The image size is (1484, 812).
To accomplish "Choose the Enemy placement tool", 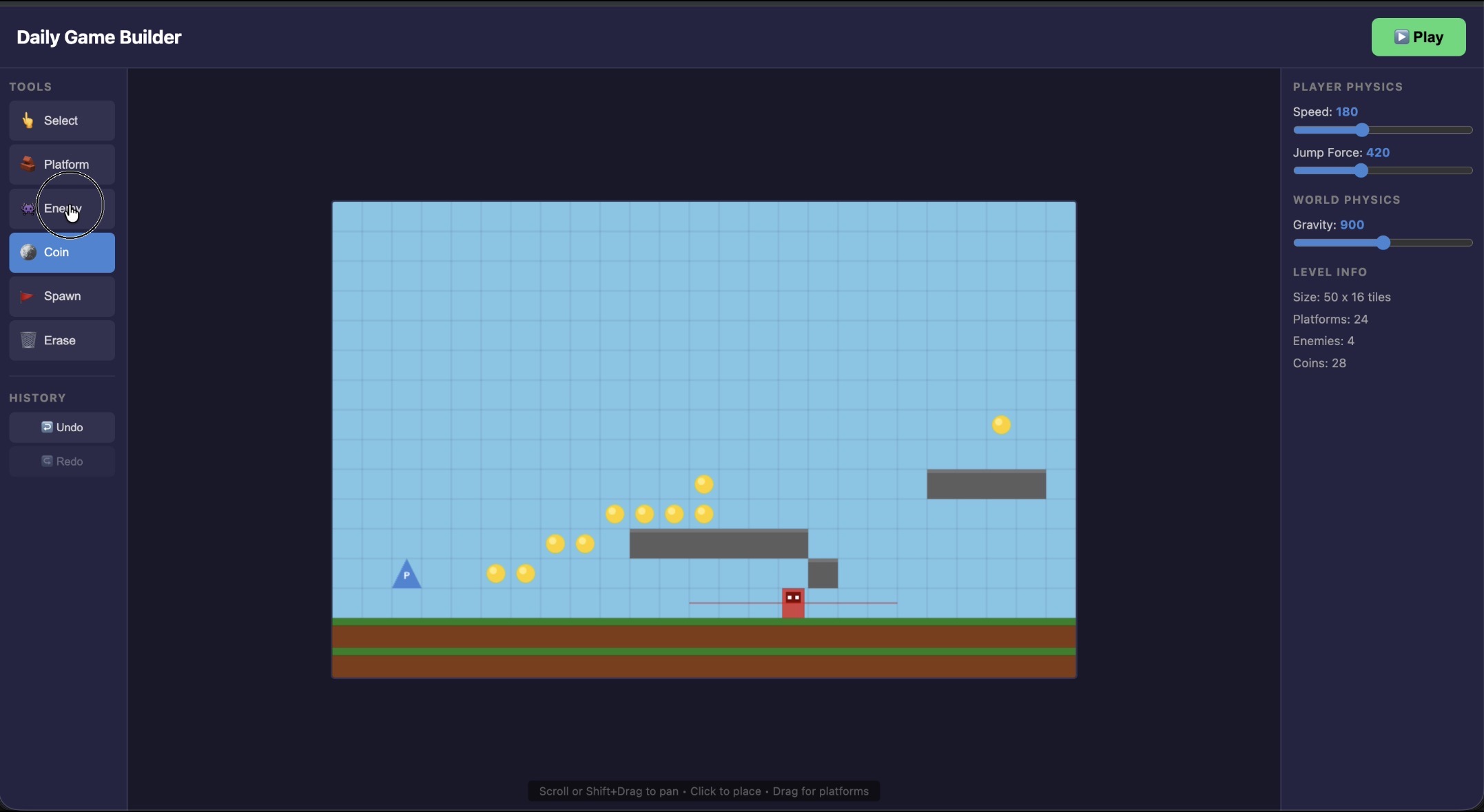I will (61, 208).
